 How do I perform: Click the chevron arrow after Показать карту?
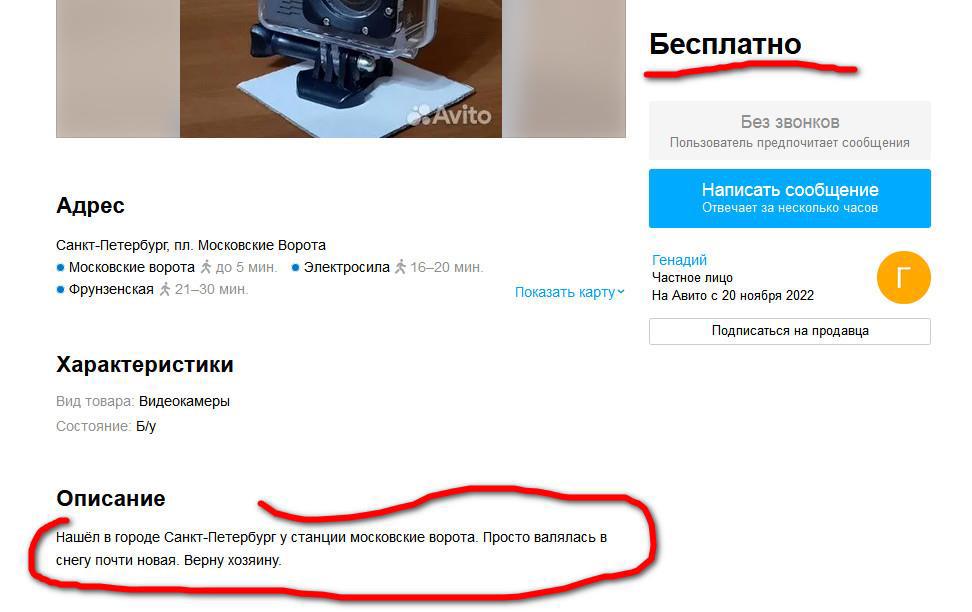click(x=621, y=291)
